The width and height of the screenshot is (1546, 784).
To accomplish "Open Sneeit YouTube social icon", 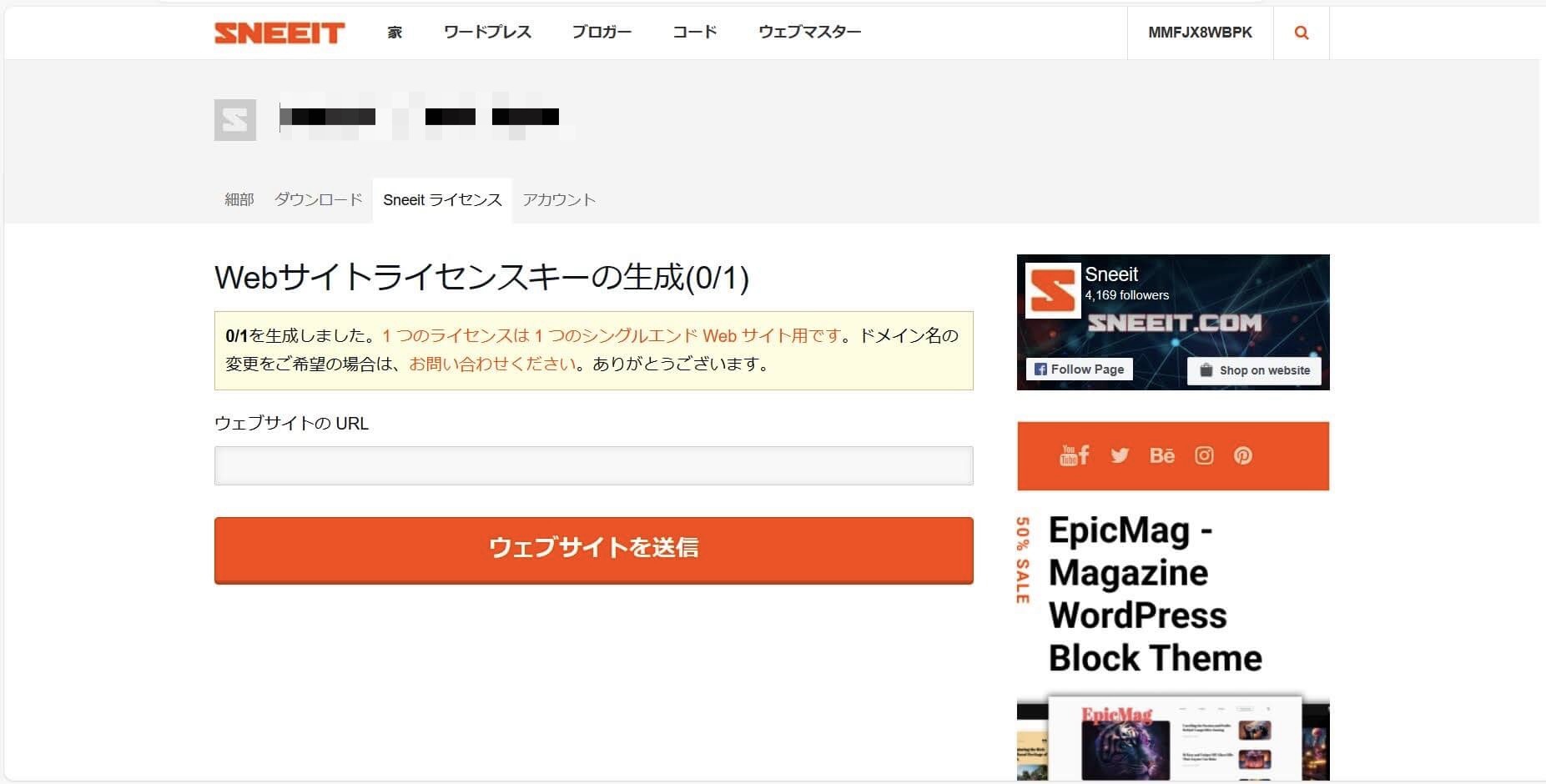I will pos(1067,455).
